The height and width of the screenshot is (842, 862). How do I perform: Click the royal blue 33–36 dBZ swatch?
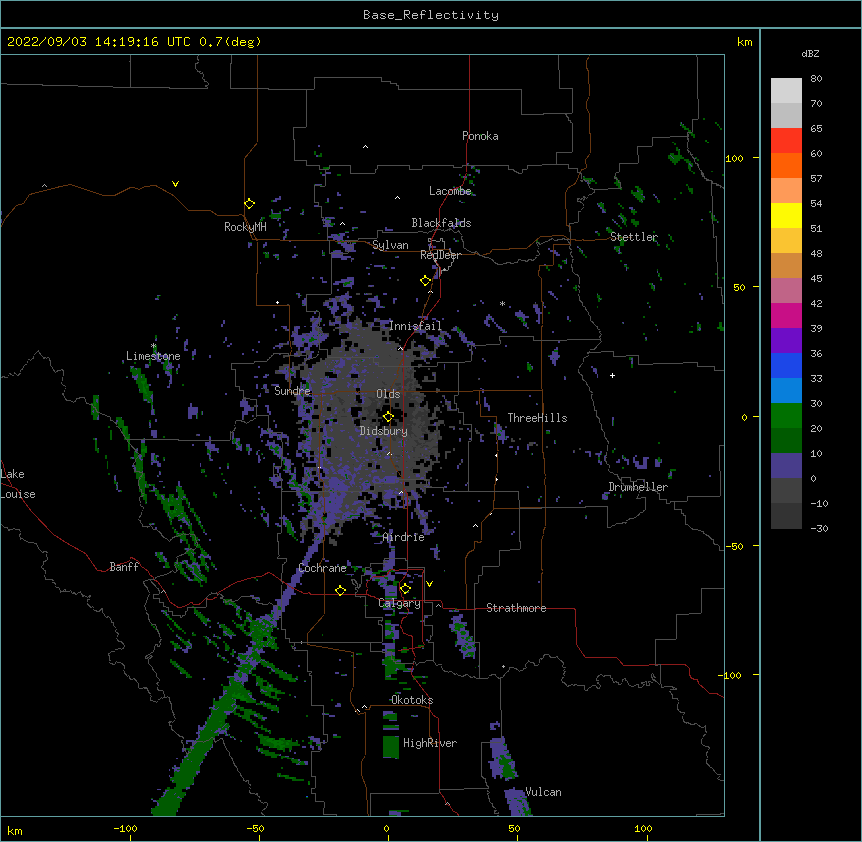click(x=786, y=365)
